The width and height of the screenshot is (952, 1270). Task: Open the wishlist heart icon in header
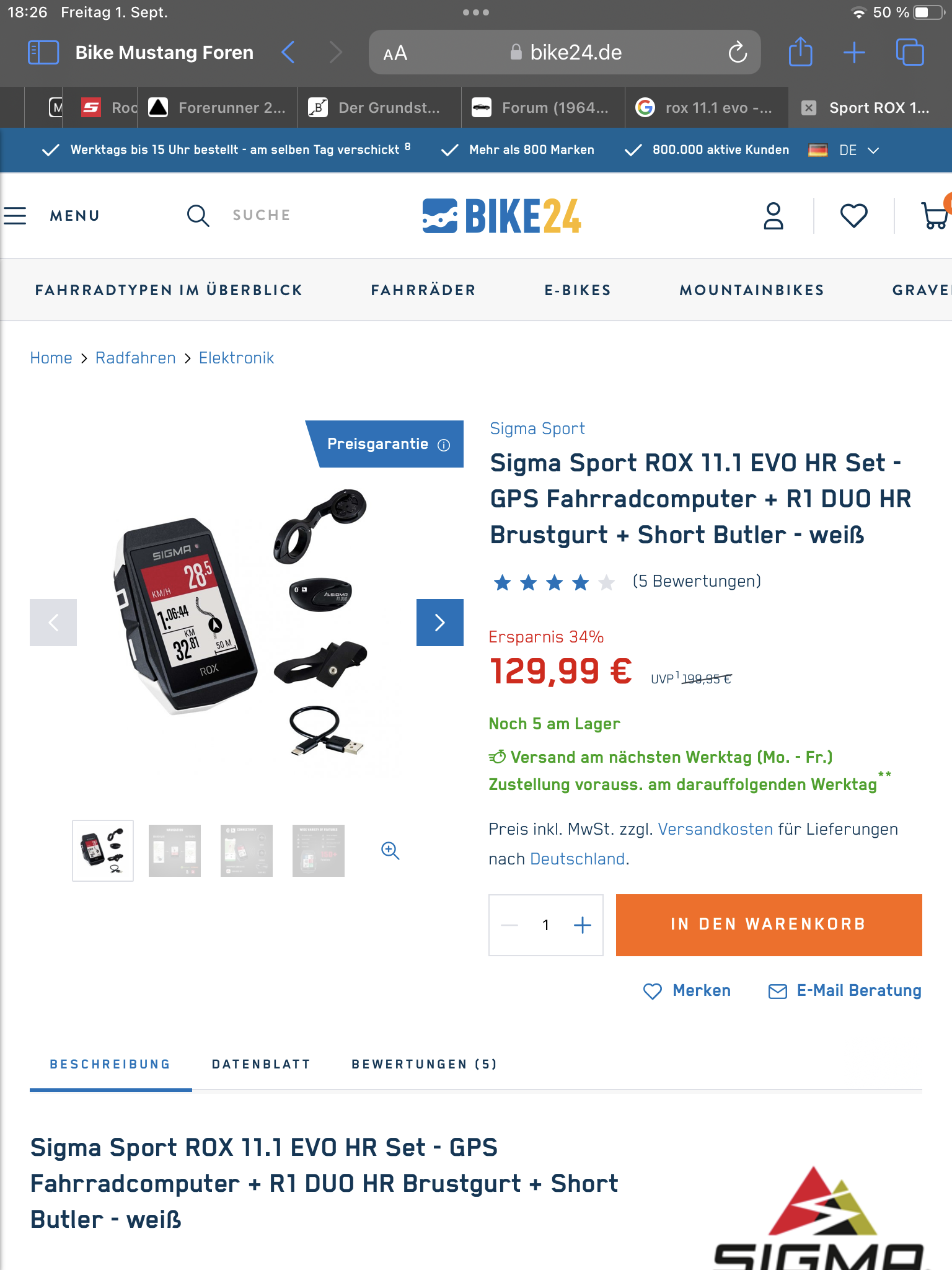pyautogui.click(x=853, y=216)
